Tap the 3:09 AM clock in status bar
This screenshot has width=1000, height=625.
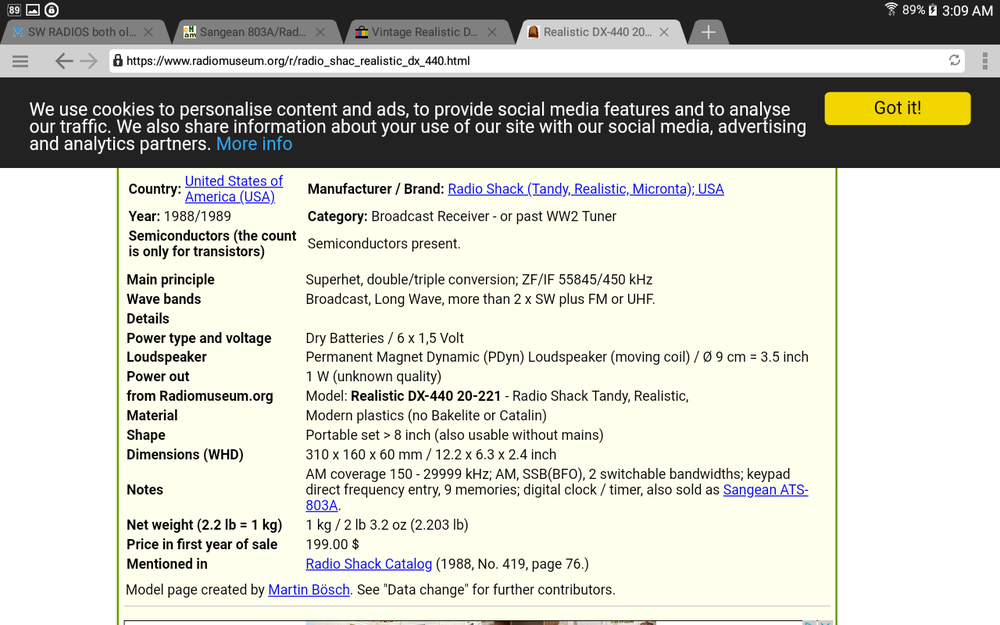[967, 10]
